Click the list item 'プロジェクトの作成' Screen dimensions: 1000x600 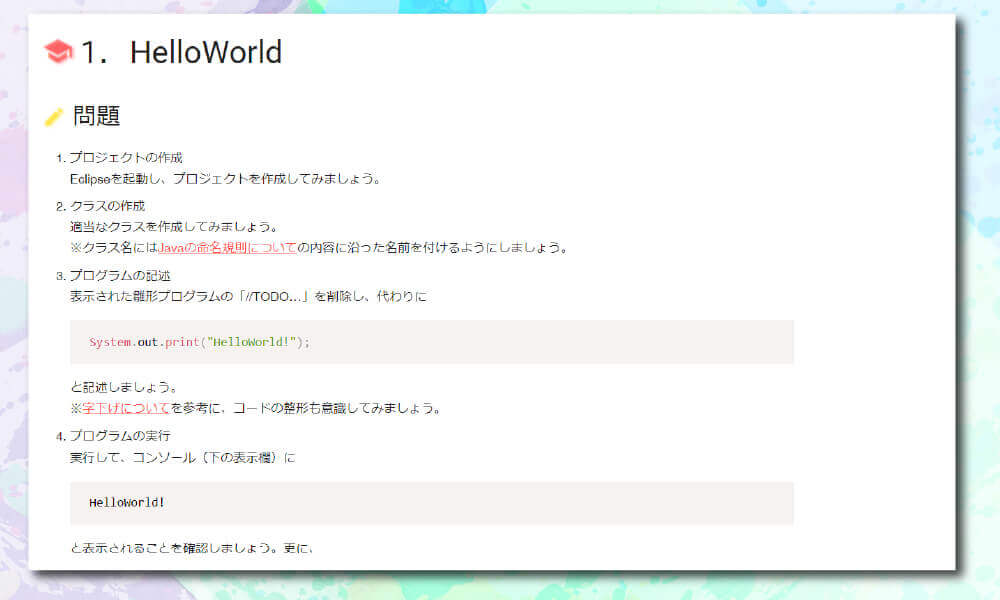(126, 157)
